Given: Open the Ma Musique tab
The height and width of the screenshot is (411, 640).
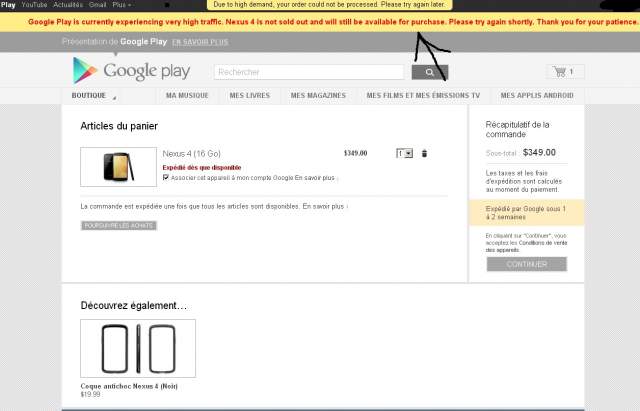Looking at the screenshot, I should (190, 96).
